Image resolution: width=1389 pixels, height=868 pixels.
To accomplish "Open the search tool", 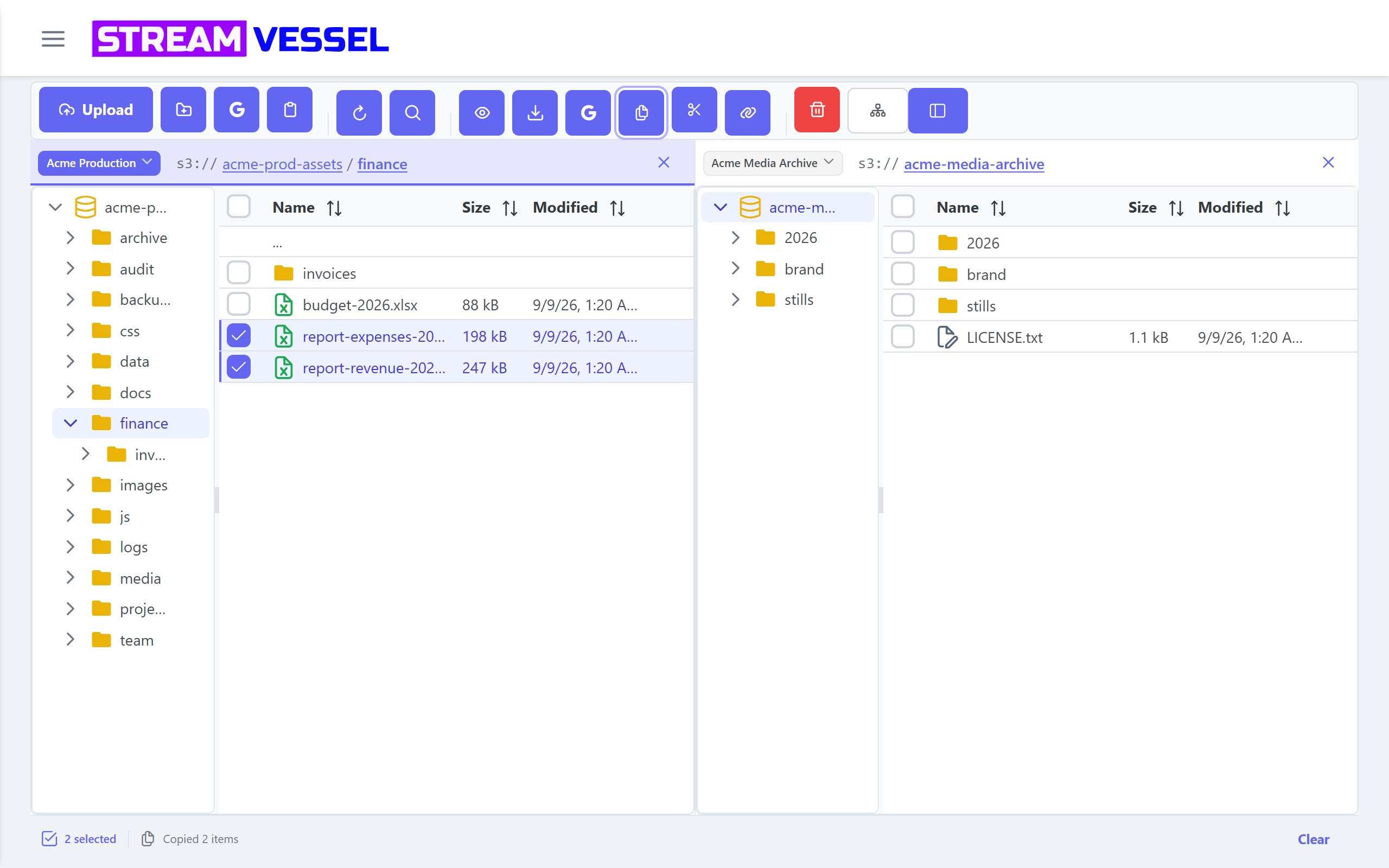I will coord(412,112).
